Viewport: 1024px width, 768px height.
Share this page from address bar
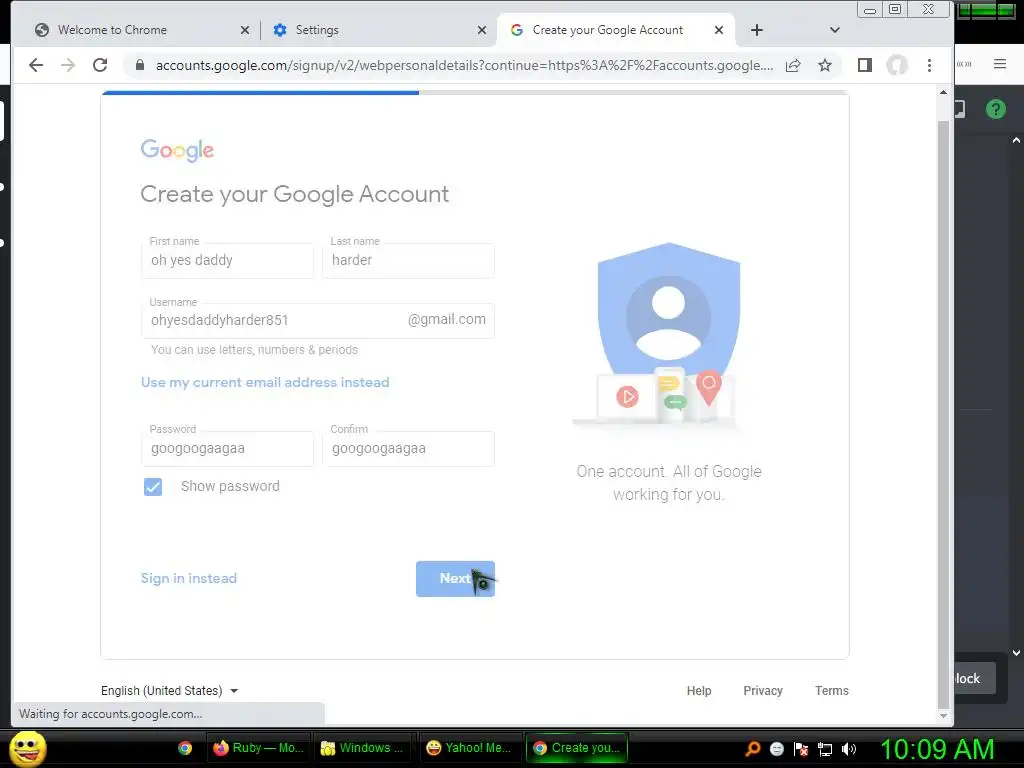point(793,65)
